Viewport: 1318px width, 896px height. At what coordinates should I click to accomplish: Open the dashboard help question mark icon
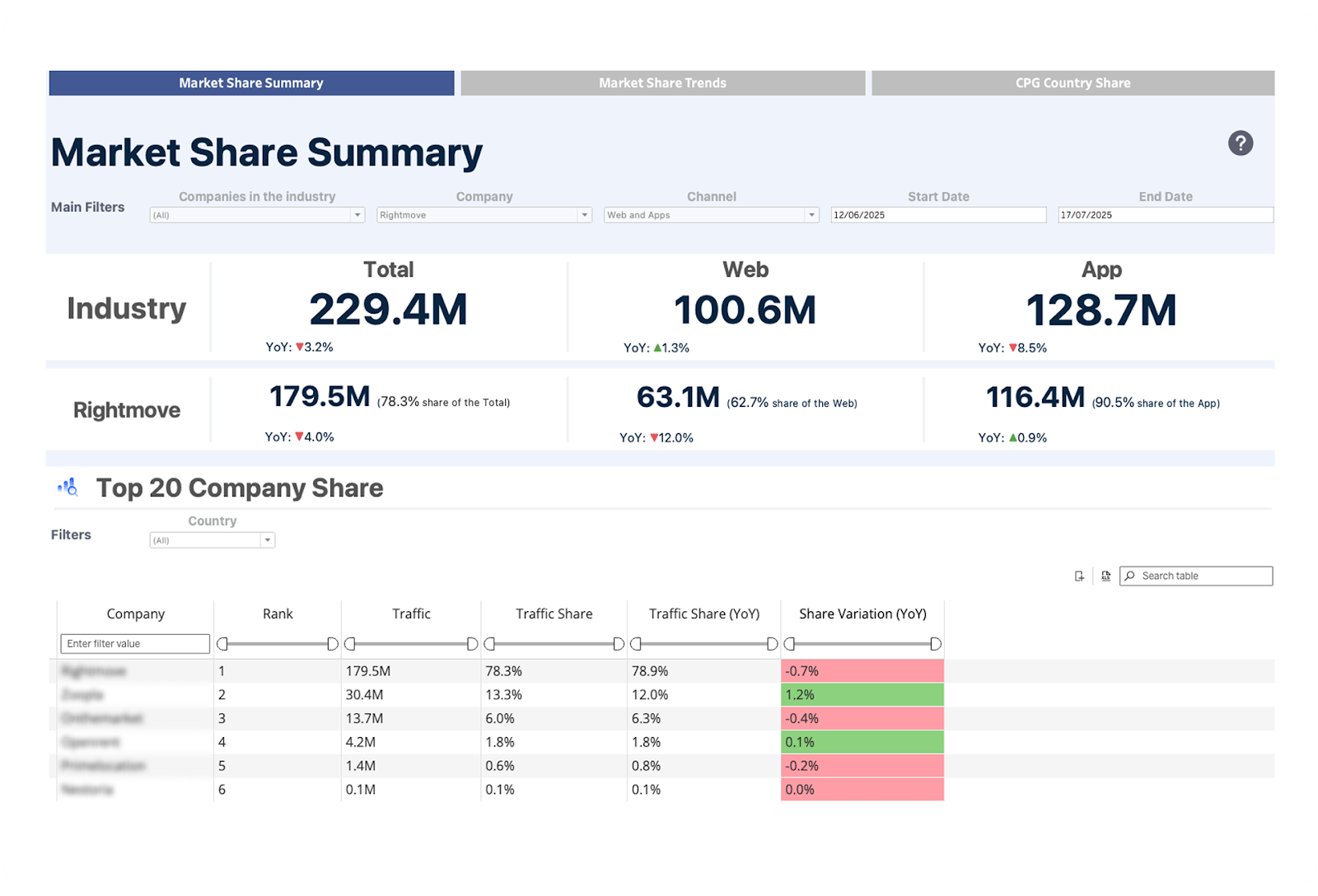[x=1240, y=143]
